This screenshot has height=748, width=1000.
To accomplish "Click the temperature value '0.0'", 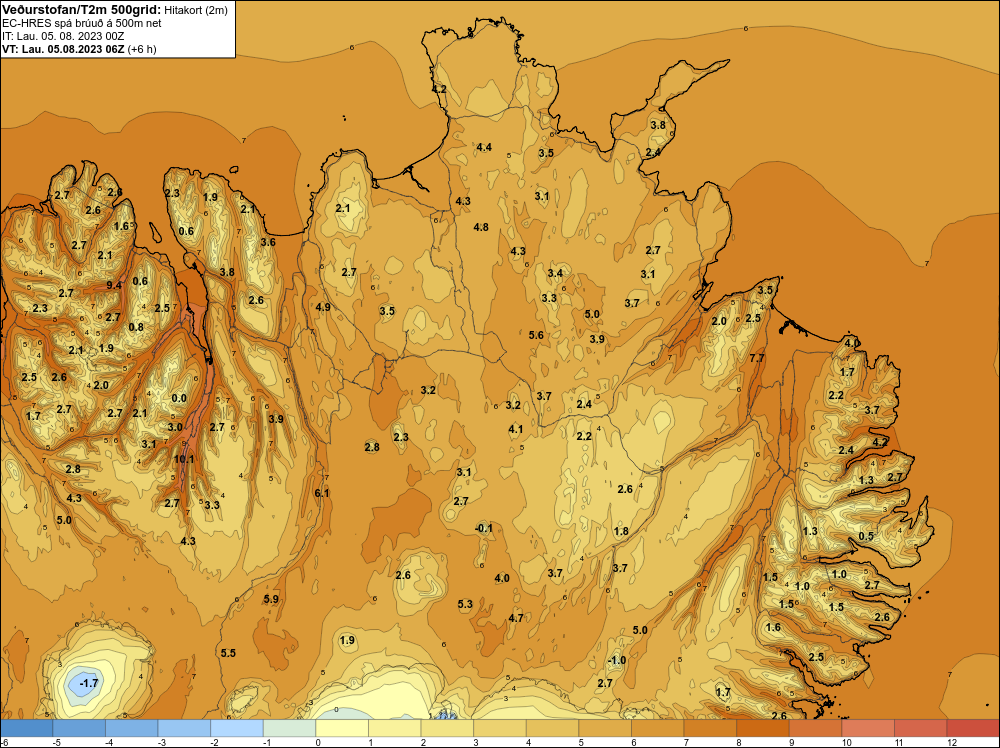I will tap(179, 399).
